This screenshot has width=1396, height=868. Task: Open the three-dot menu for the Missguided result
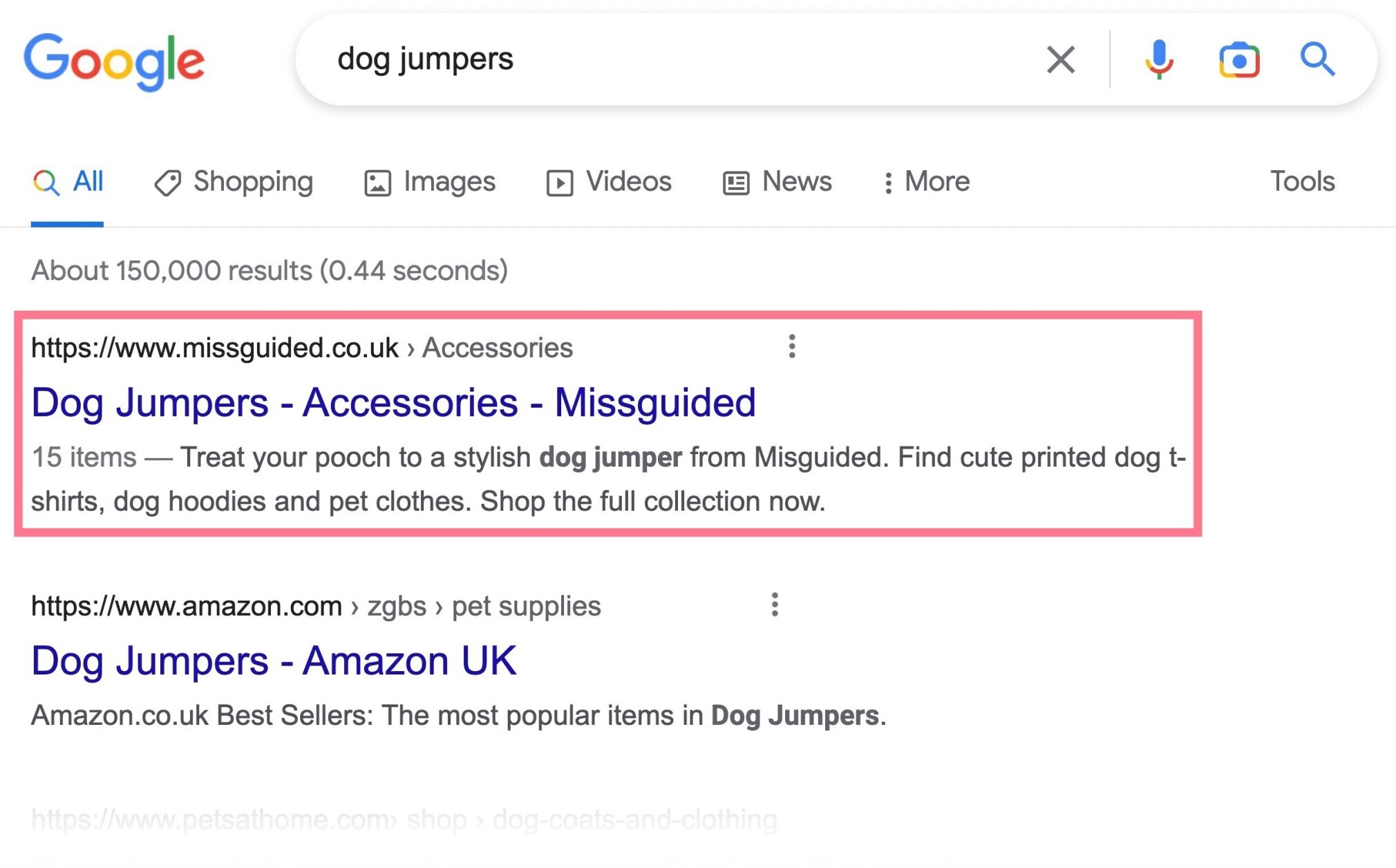tap(792, 346)
